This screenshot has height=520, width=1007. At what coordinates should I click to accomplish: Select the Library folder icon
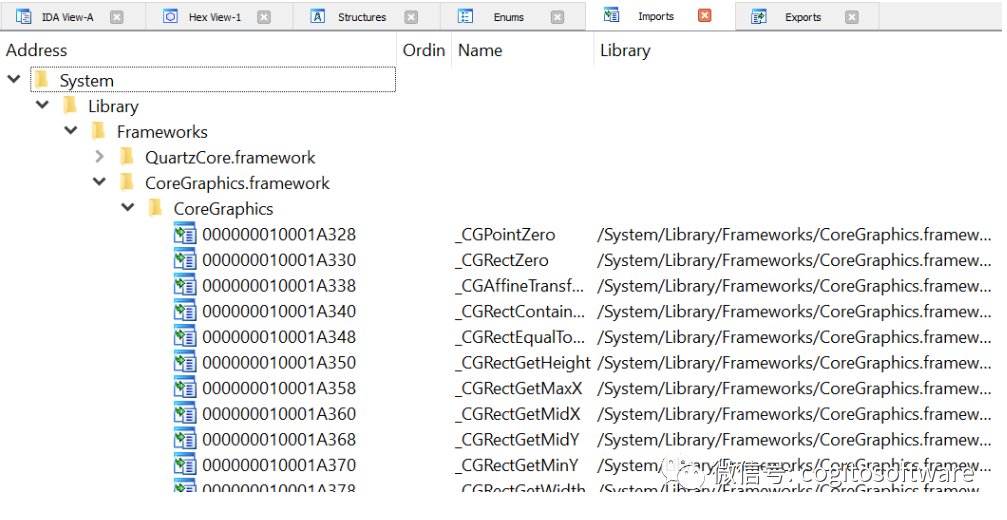[70, 105]
